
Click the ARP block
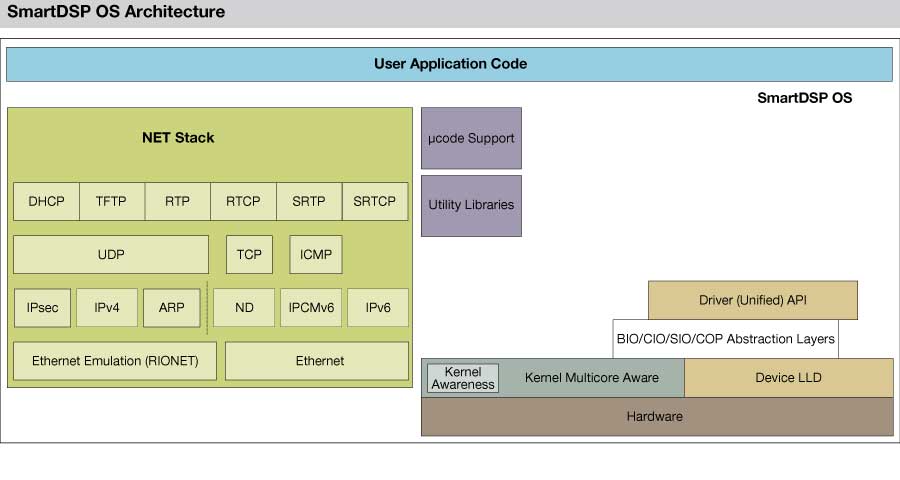172,308
